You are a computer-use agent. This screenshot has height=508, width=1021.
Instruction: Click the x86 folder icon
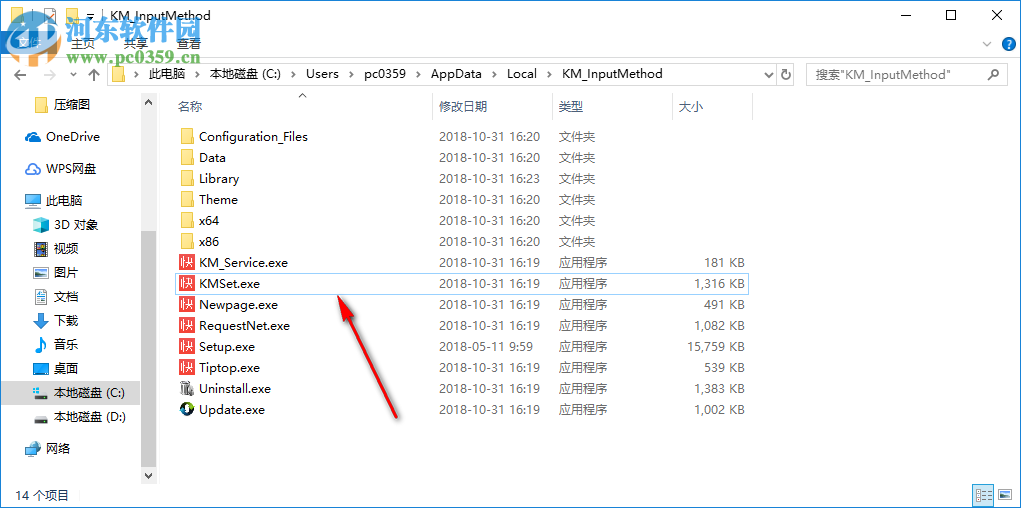(x=188, y=242)
